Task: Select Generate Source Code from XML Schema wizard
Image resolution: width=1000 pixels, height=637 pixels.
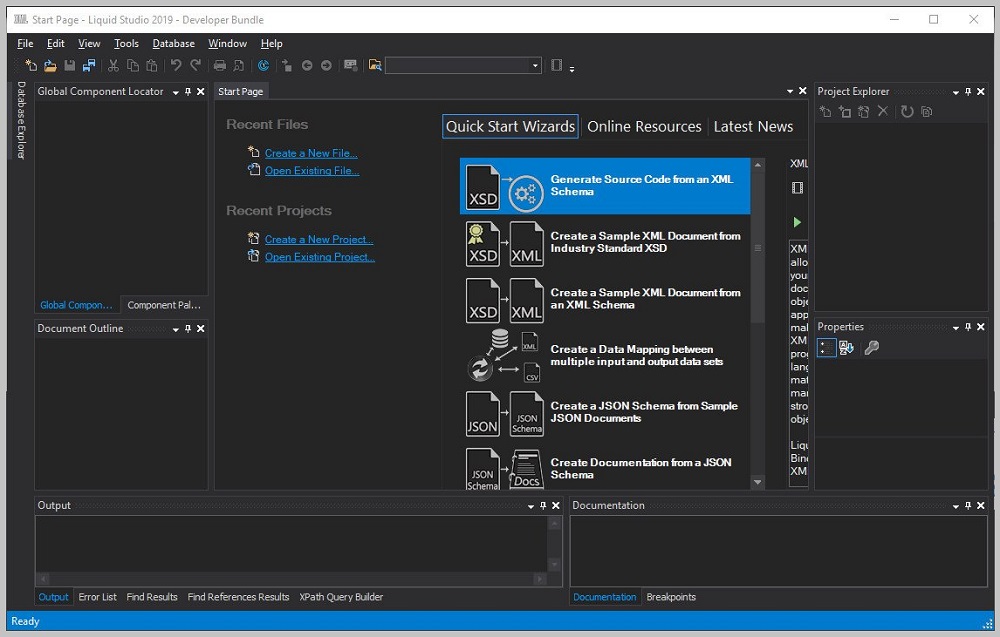Action: click(605, 186)
